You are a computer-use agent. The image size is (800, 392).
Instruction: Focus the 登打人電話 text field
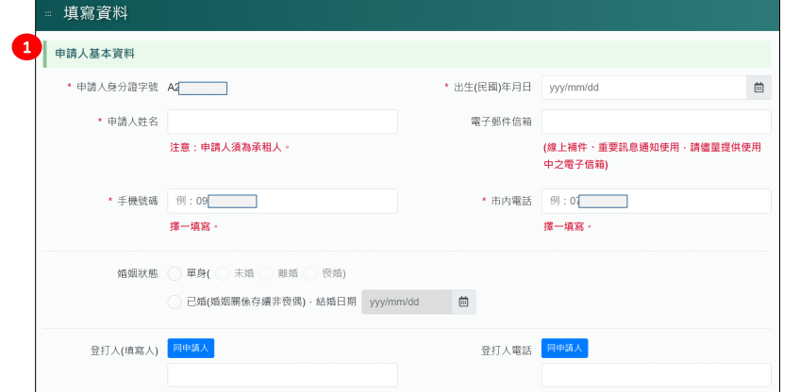(x=656, y=375)
